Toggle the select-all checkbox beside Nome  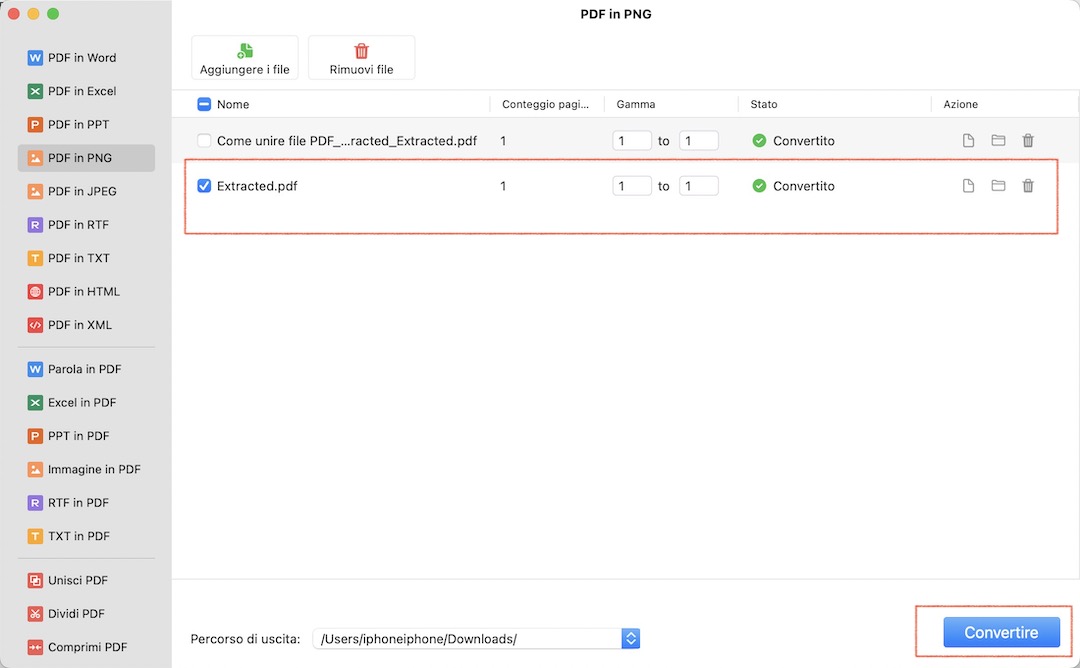(204, 104)
